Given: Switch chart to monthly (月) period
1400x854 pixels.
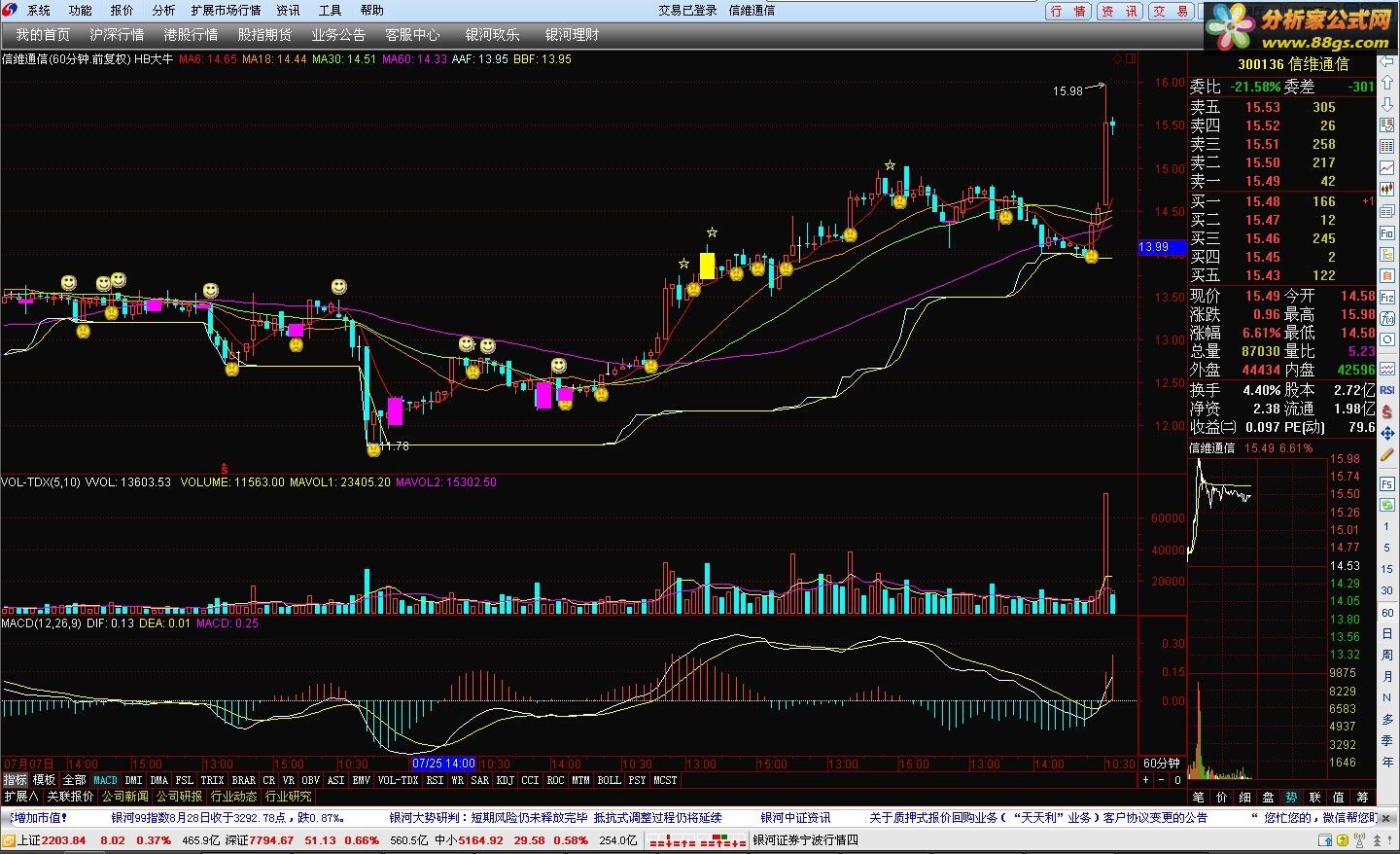Looking at the screenshot, I should click(1387, 676).
